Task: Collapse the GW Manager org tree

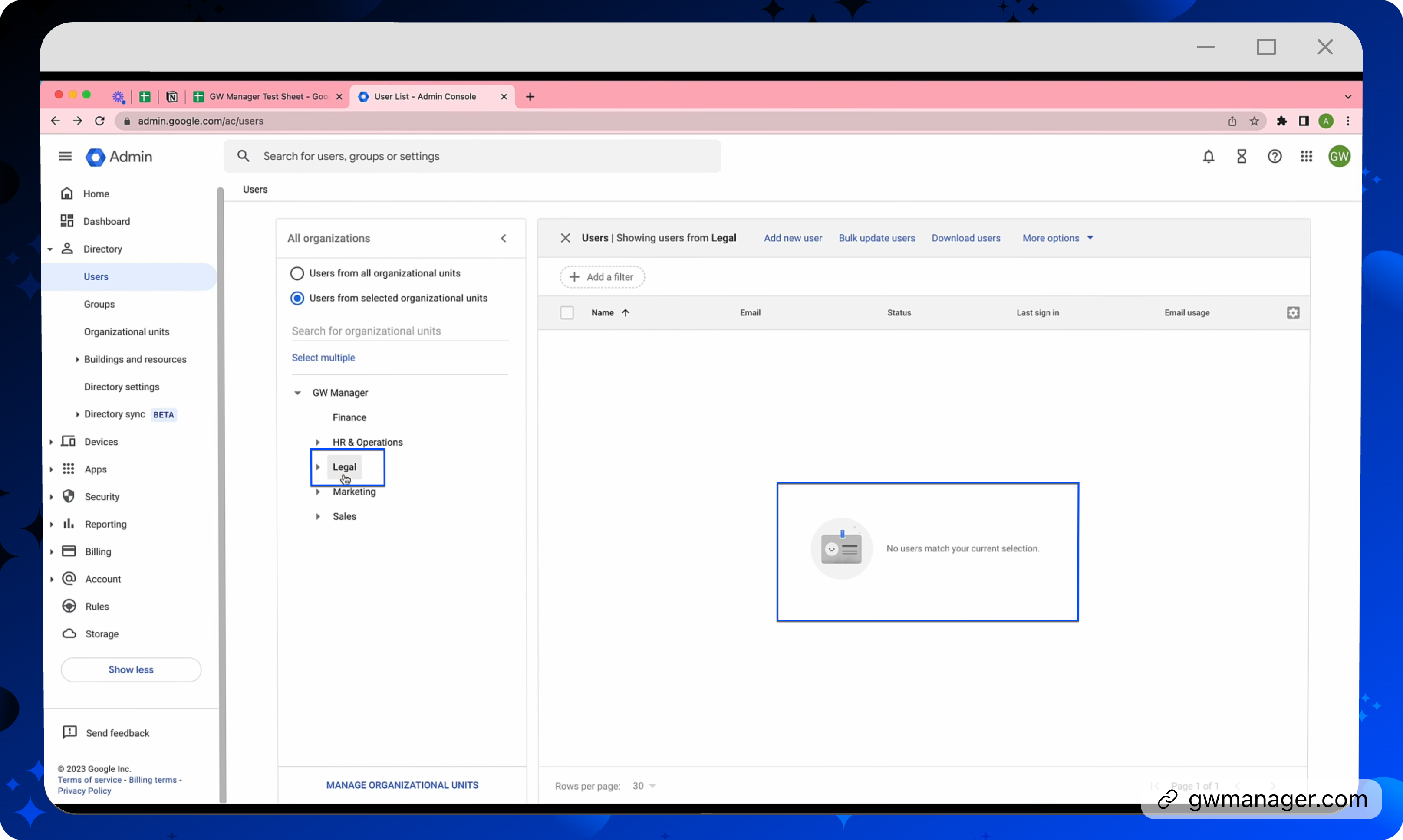Action: point(297,393)
